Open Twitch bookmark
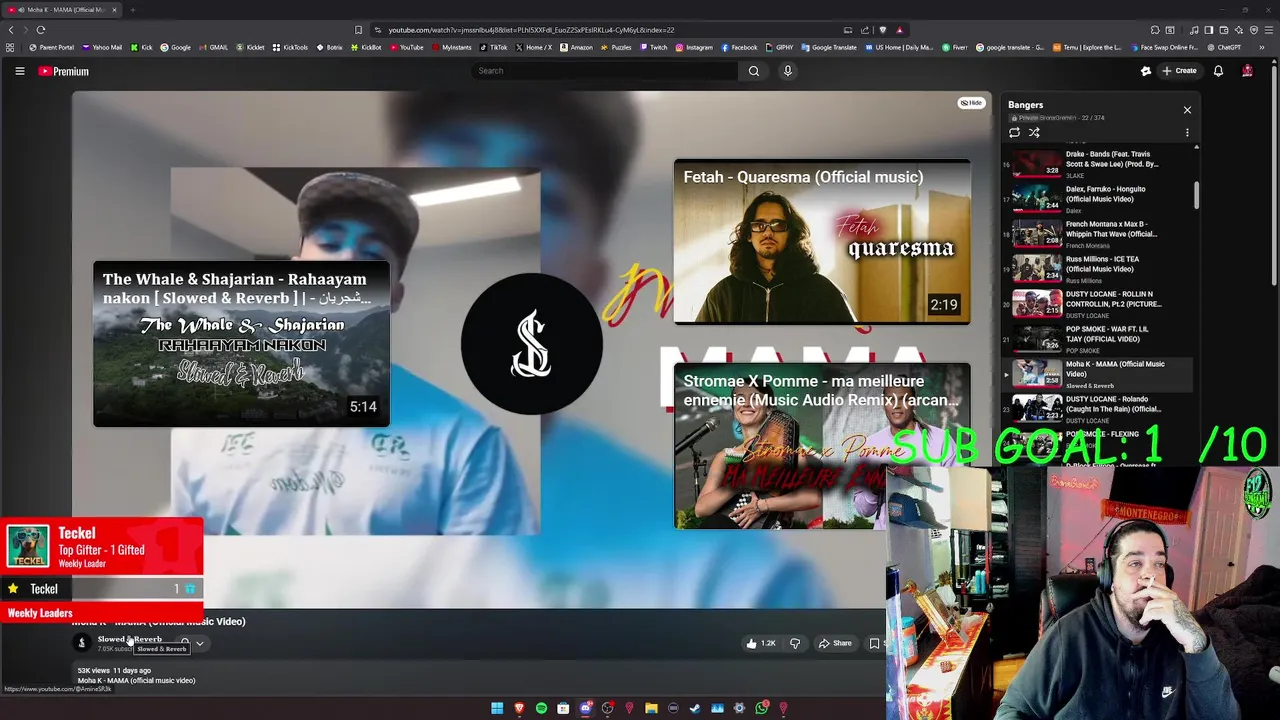 pyautogui.click(x=654, y=47)
